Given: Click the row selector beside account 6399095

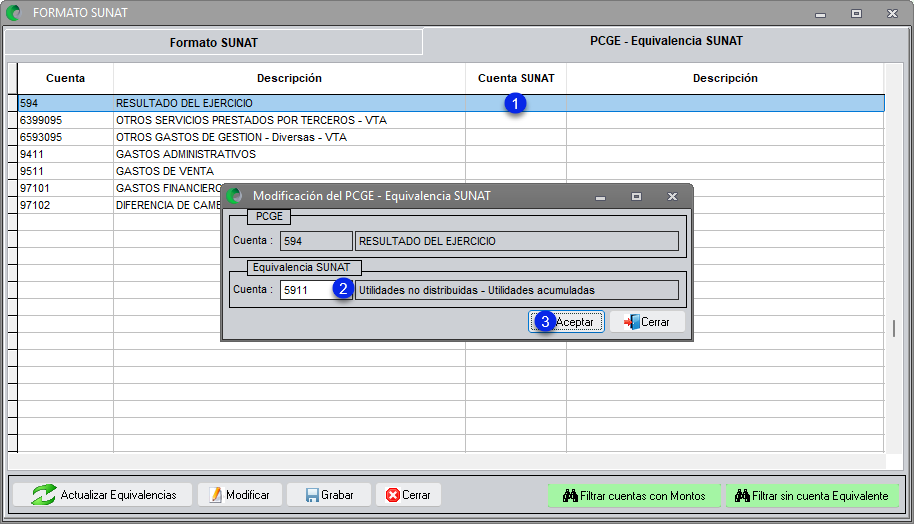Looking at the screenshot, I should [x=13, y=120].
